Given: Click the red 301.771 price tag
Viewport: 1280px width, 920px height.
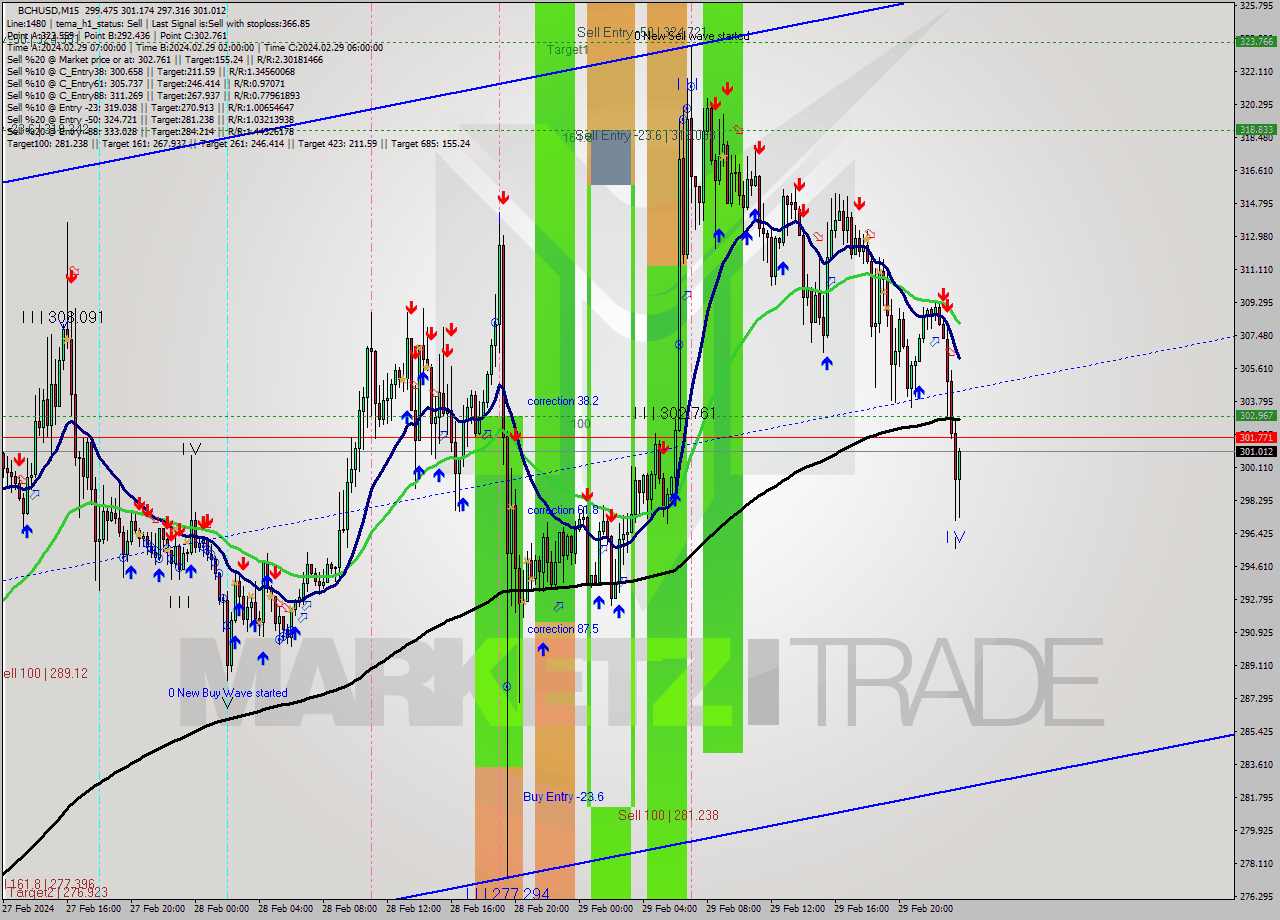Looking at the screenshot, I should click(x=1256, y=437).
